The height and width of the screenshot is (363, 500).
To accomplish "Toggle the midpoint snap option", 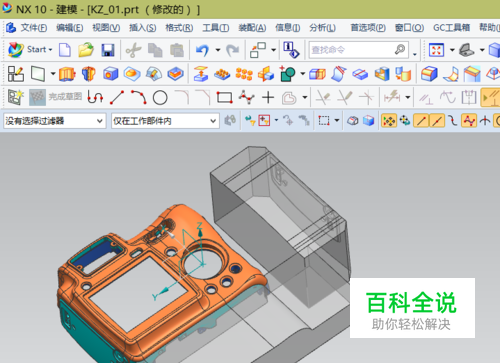I will 437,120.
